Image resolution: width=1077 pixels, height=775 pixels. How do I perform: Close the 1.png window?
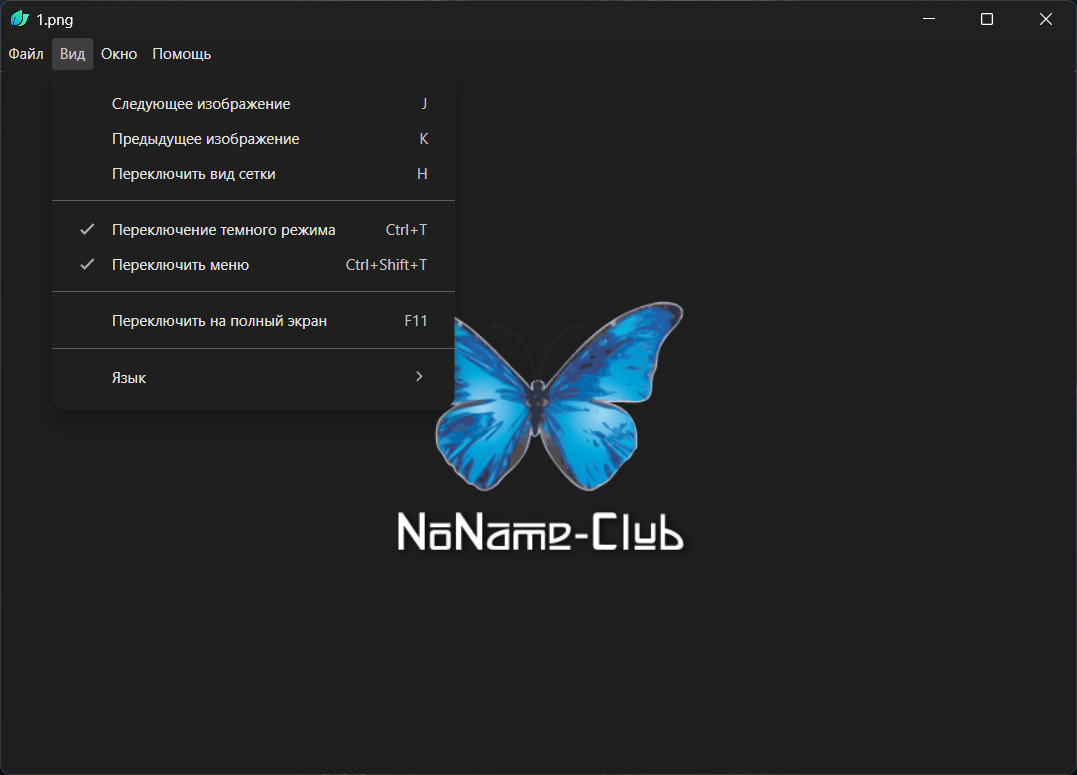pyautogui.click(x=1045, y=19)
